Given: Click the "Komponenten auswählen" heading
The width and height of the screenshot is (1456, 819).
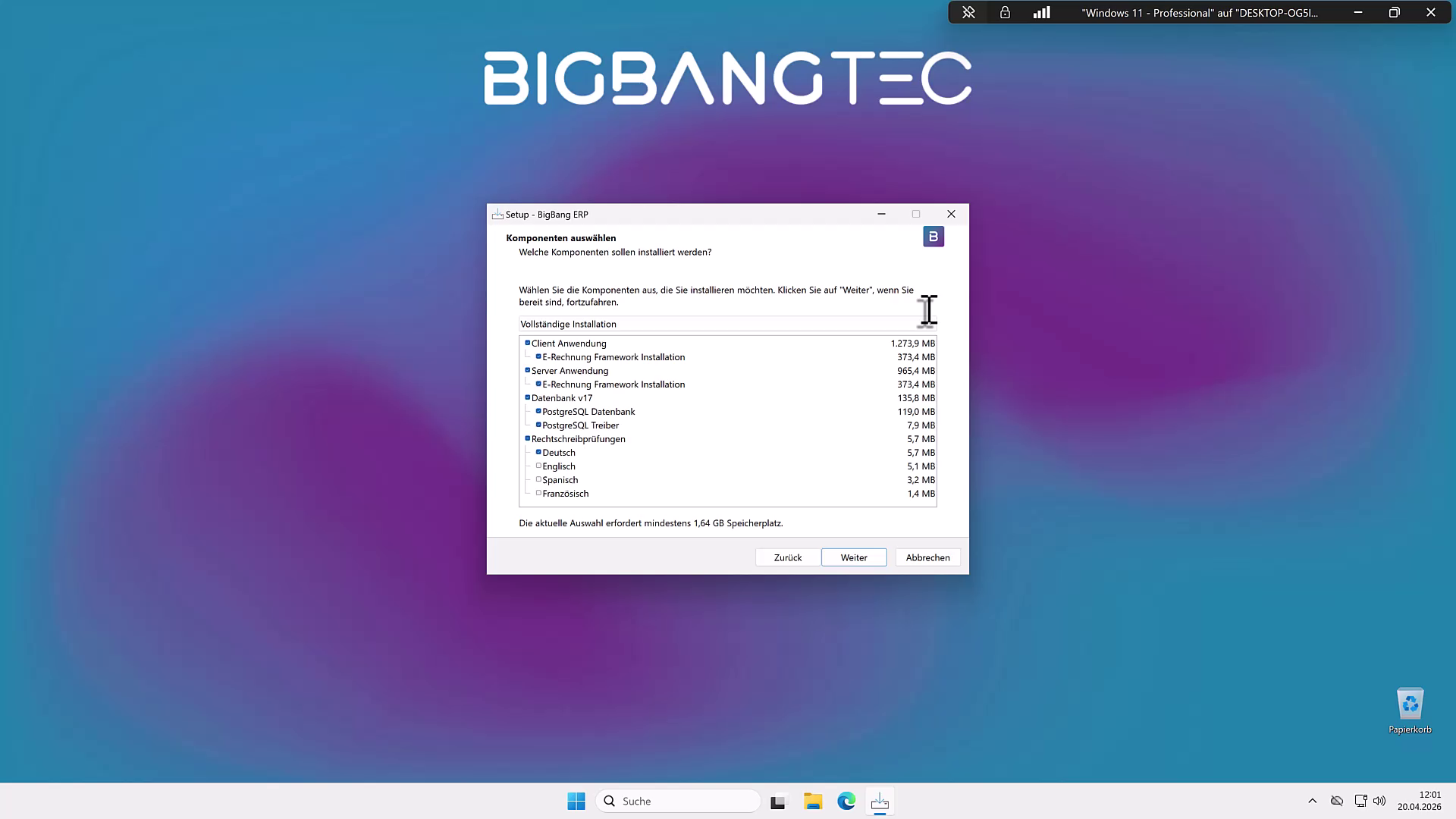Looking at the screenshot, I should click(x=561, y=238).
